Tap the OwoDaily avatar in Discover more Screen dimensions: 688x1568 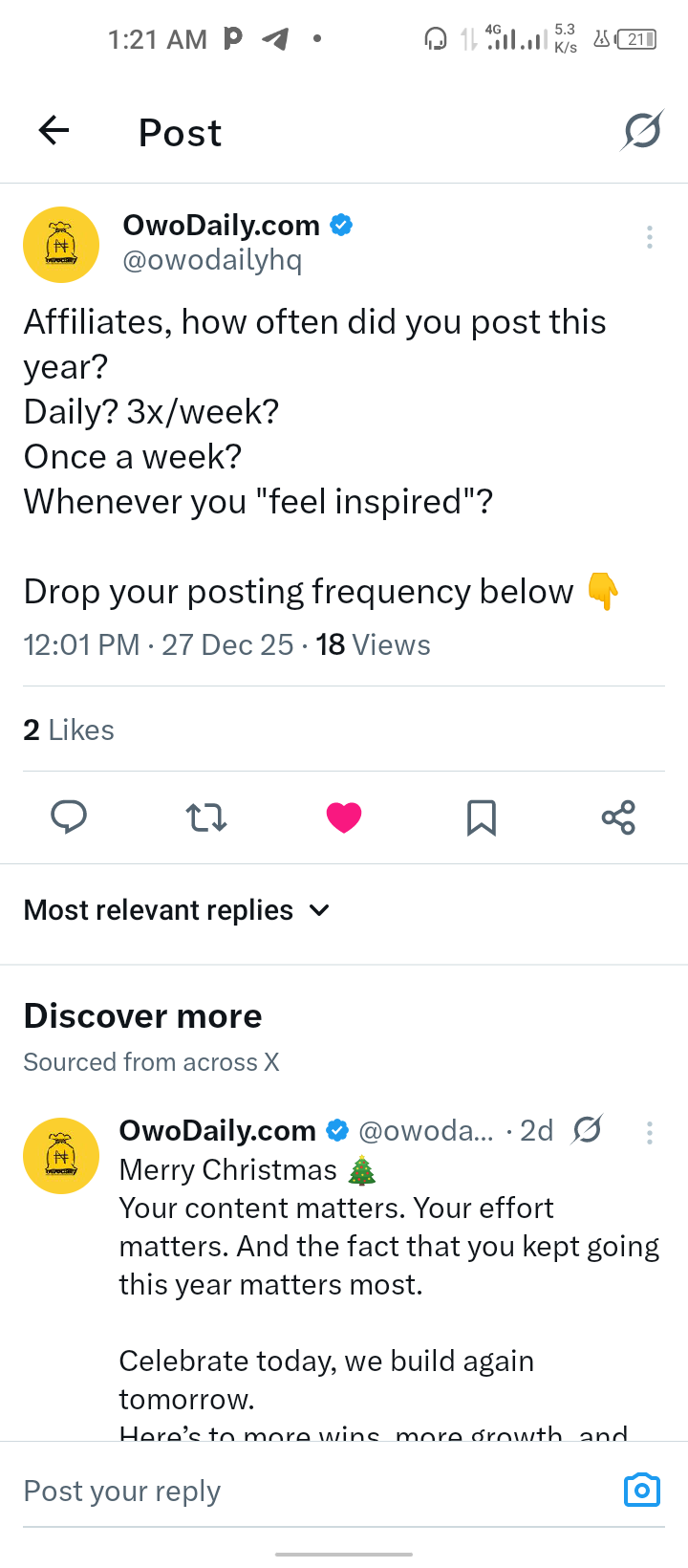click(x=61, y=1156)
